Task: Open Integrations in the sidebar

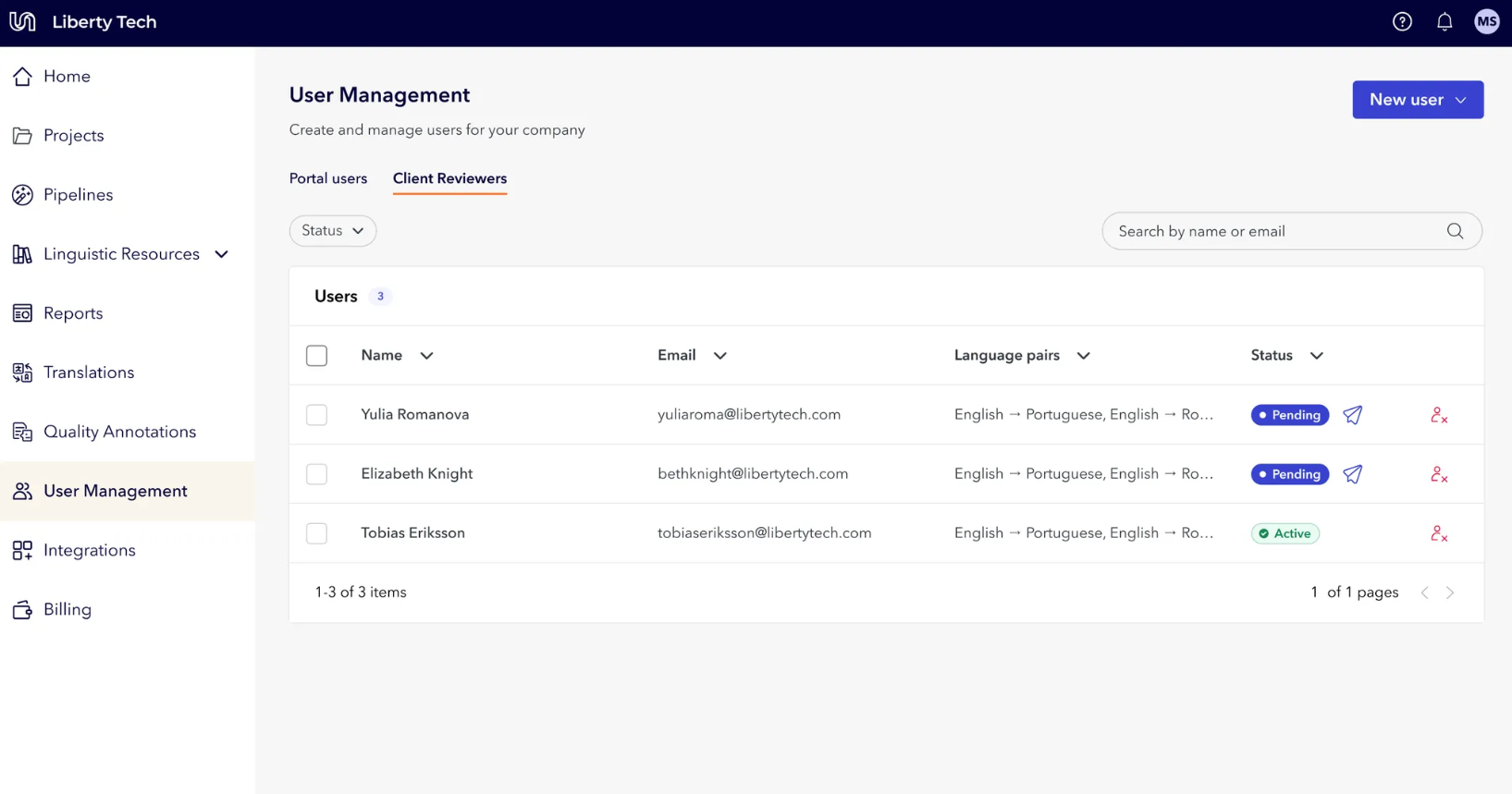Action: click(128, 550)
